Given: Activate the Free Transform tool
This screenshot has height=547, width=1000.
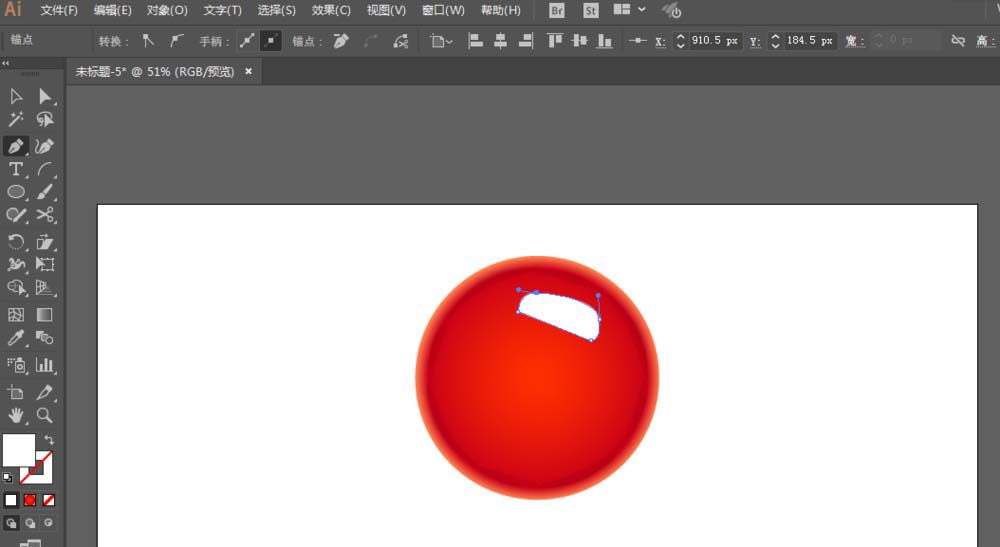Looking at the screenshot, I should [x=44, y=264].
